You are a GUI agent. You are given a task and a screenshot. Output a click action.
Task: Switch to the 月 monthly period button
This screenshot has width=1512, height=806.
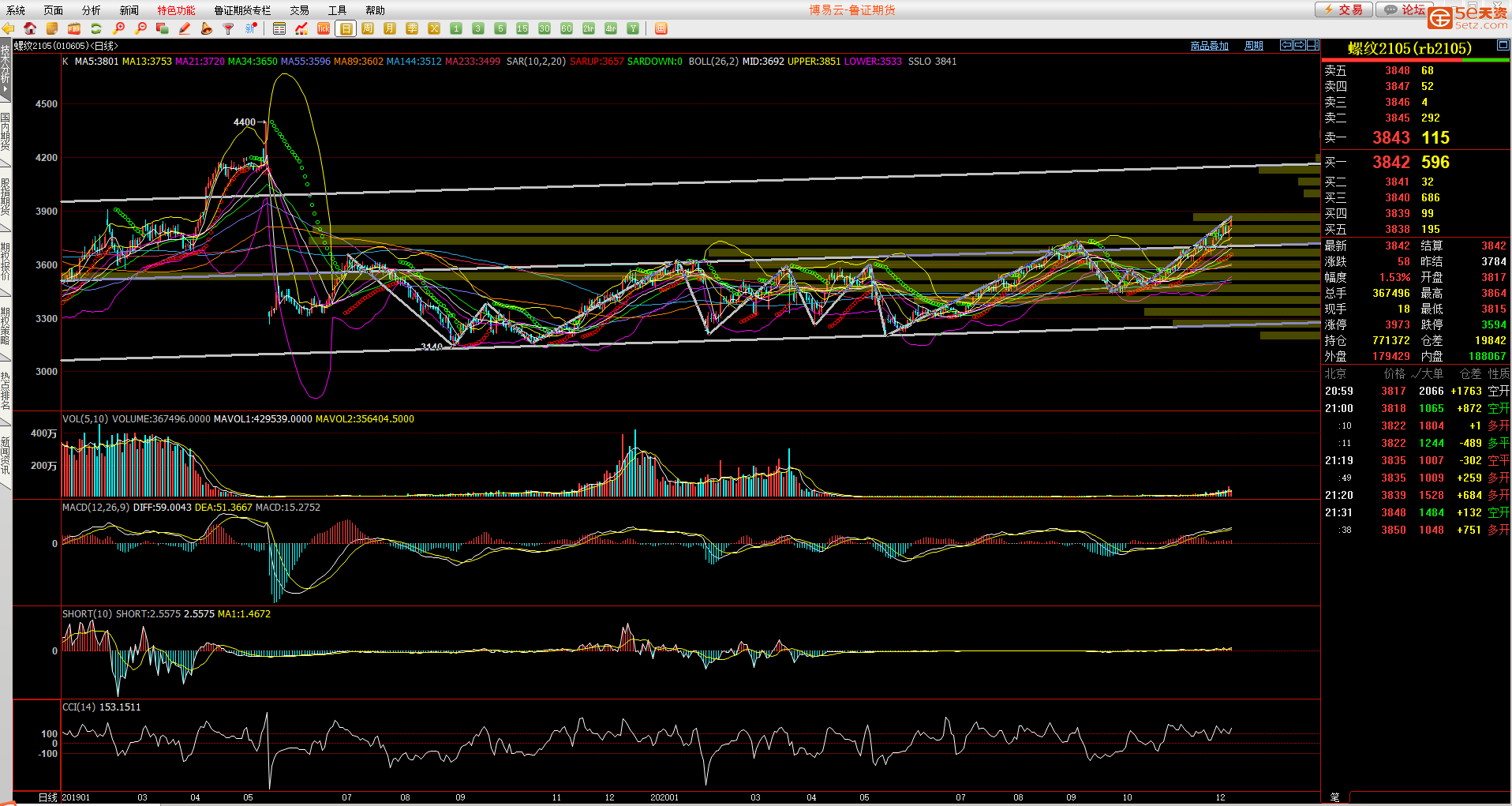tap(390, 28)
